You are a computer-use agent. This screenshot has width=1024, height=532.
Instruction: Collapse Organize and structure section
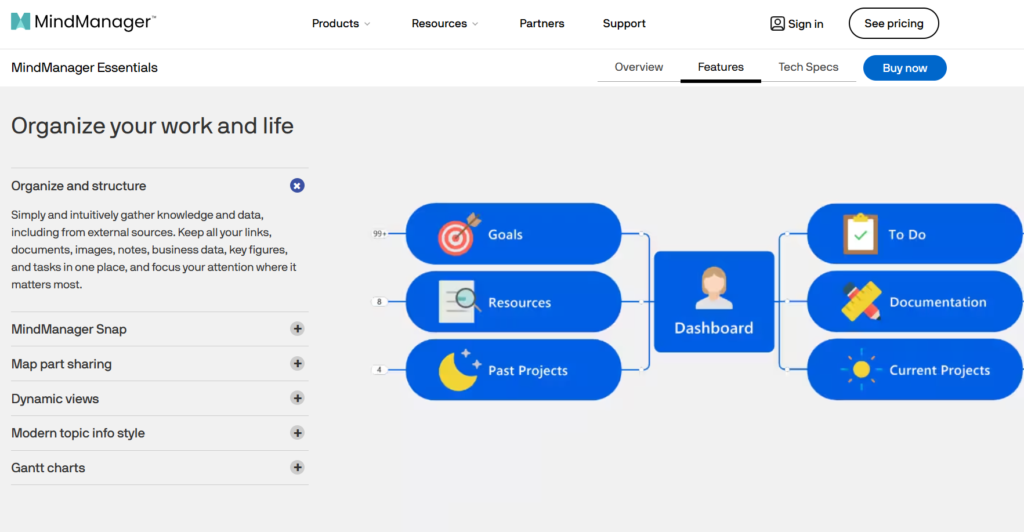(x=297, y=186)
